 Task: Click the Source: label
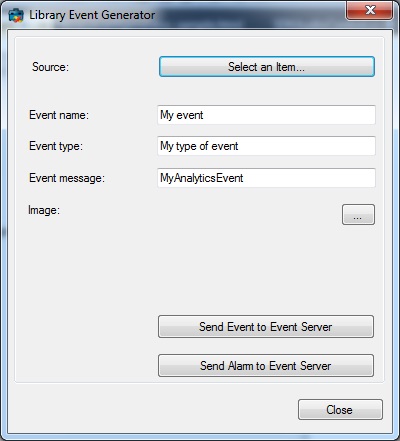50,67
